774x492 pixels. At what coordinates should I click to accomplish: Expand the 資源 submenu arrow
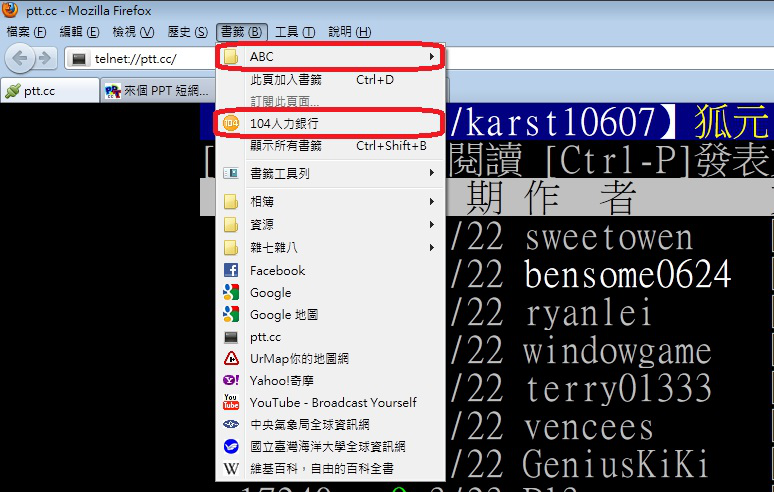432,225
